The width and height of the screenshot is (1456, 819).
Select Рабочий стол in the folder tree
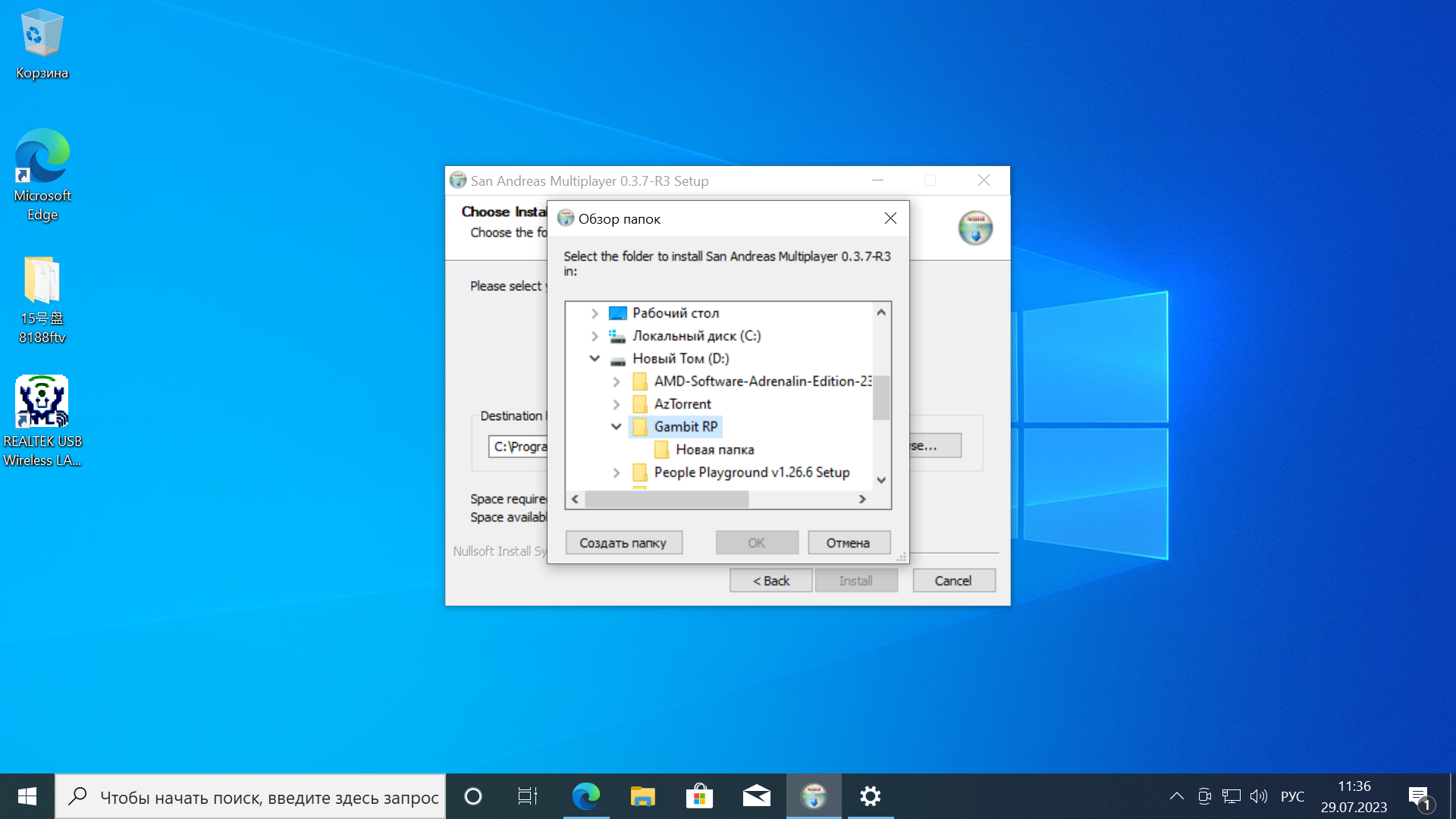pos(675,313)
